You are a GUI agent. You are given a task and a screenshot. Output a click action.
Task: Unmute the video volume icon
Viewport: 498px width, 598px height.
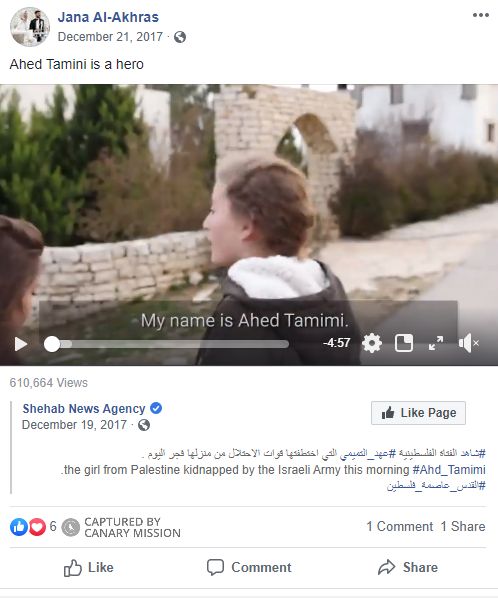click(x=469, y=343)
